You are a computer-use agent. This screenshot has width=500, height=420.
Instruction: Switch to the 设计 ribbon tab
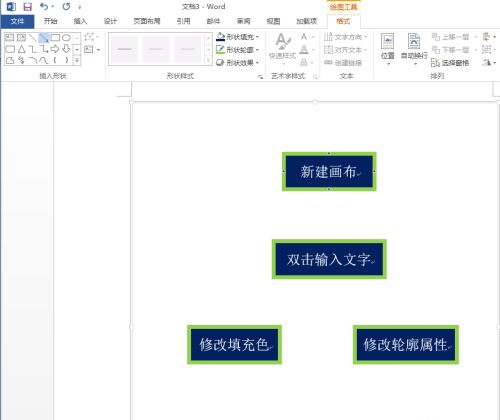(110, 21)
